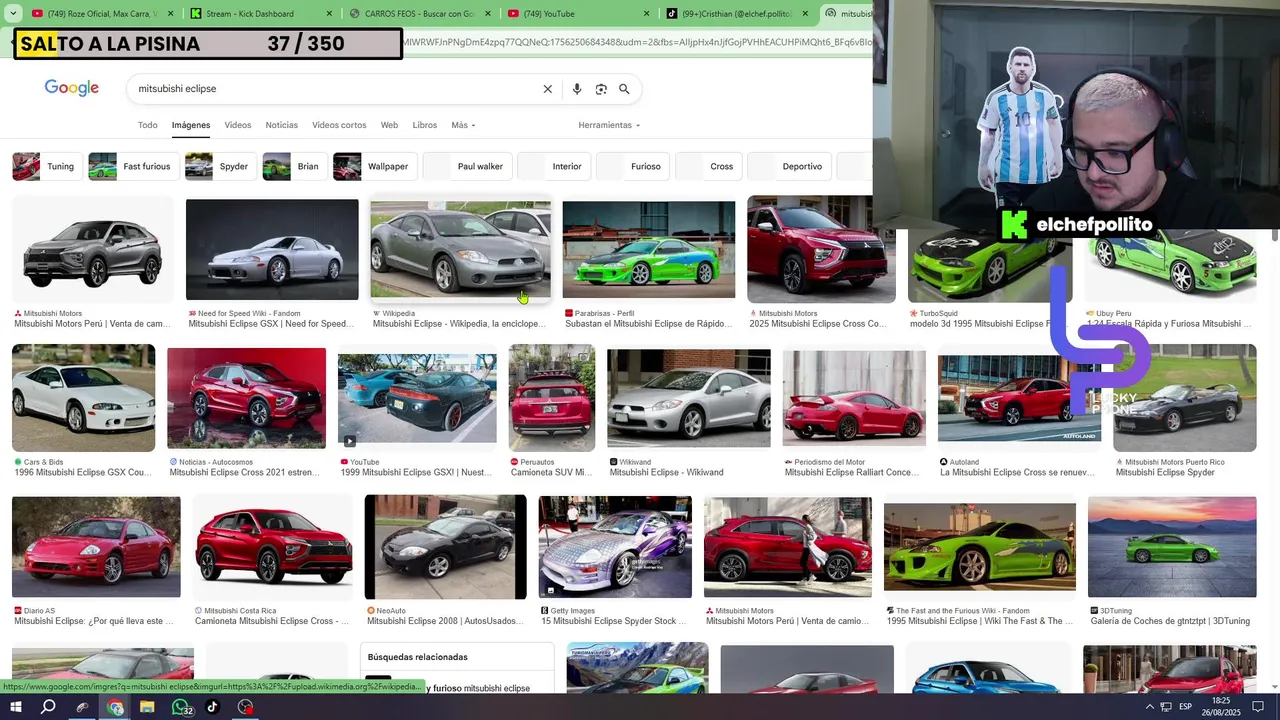Open Chrome from the taskbar
Image resolution: width=1280 pixels, height=720 pixels.
click(115, 707)
